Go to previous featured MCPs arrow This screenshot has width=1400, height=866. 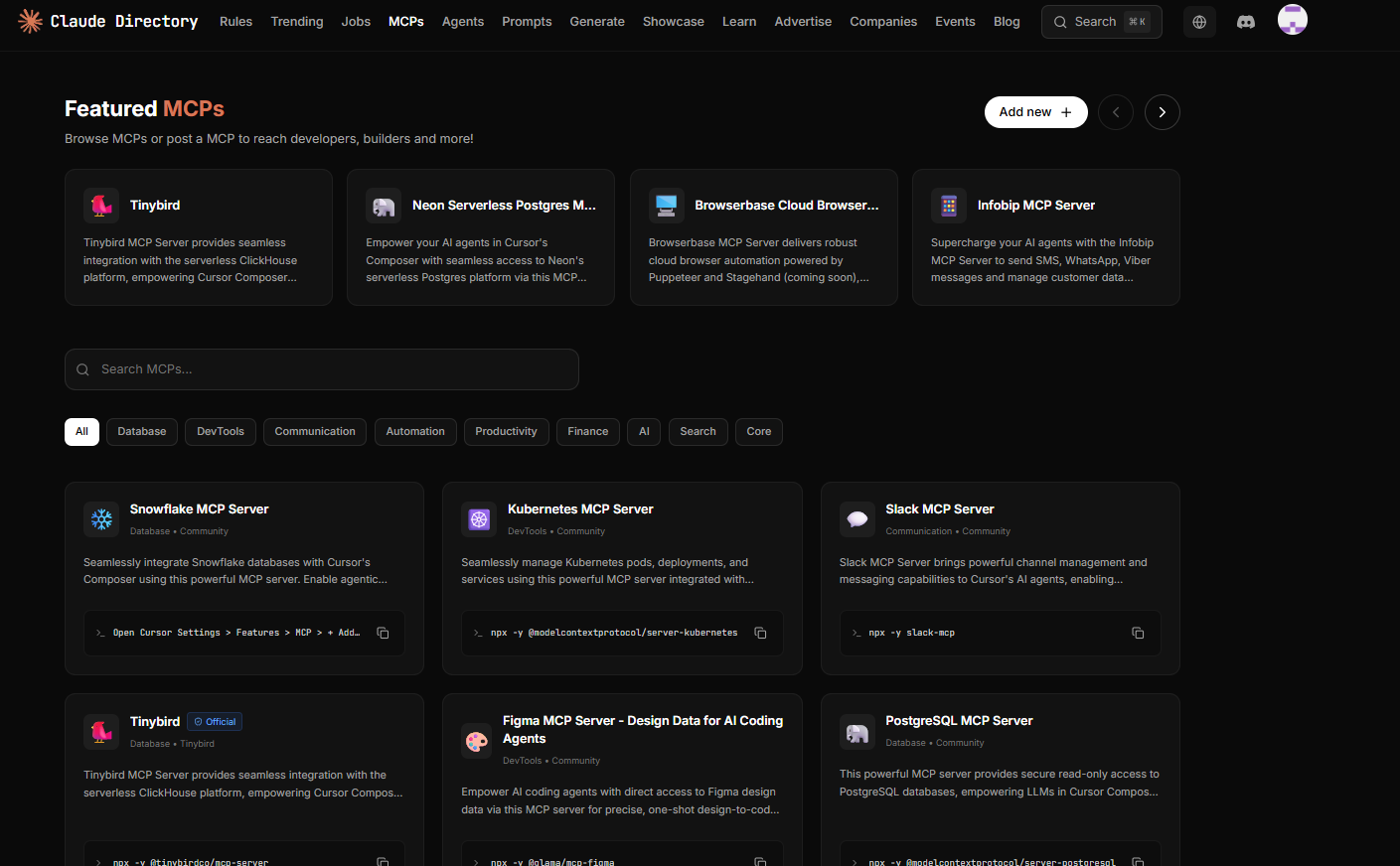pos(1116,112)
